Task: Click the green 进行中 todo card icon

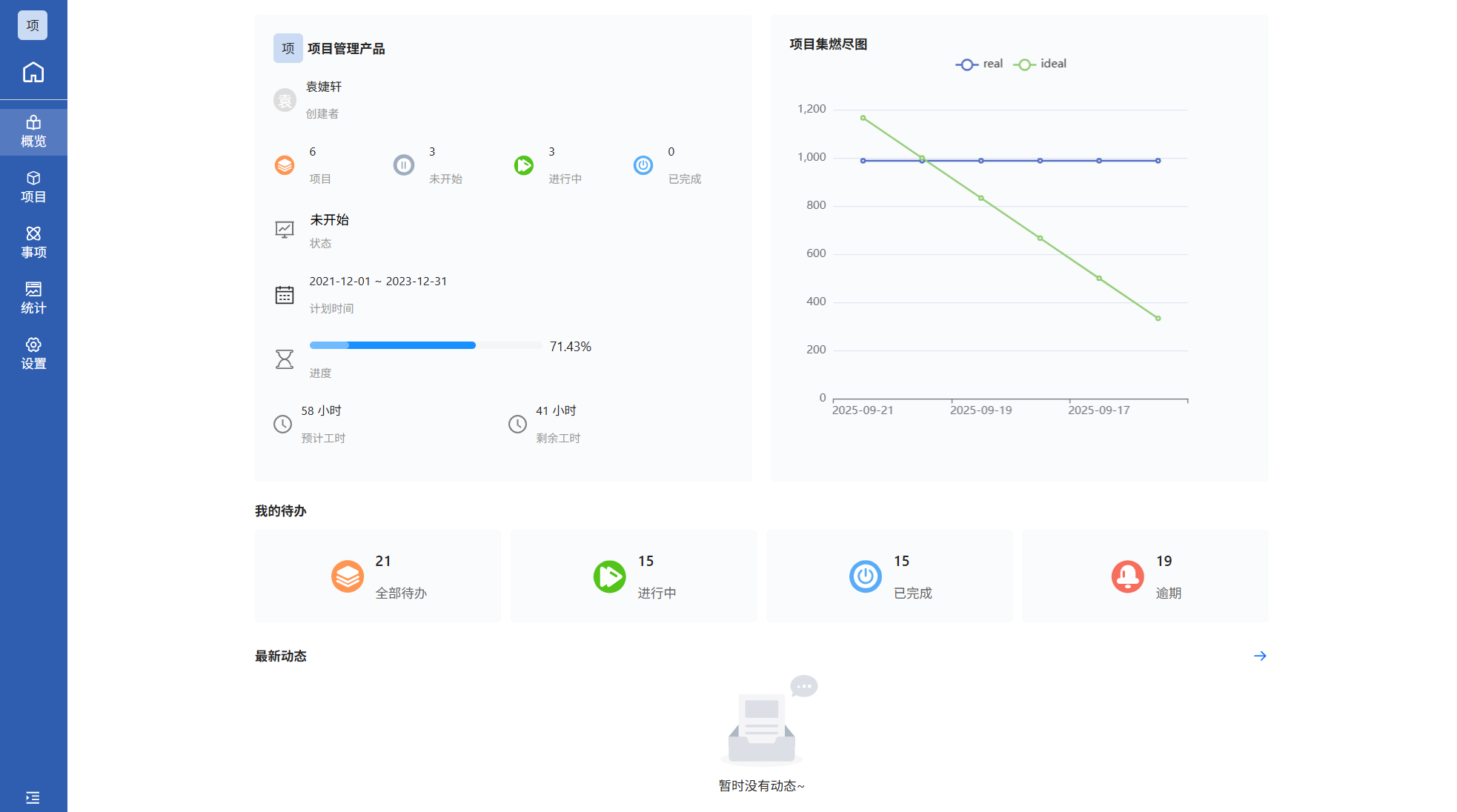Action: point(609,576)
